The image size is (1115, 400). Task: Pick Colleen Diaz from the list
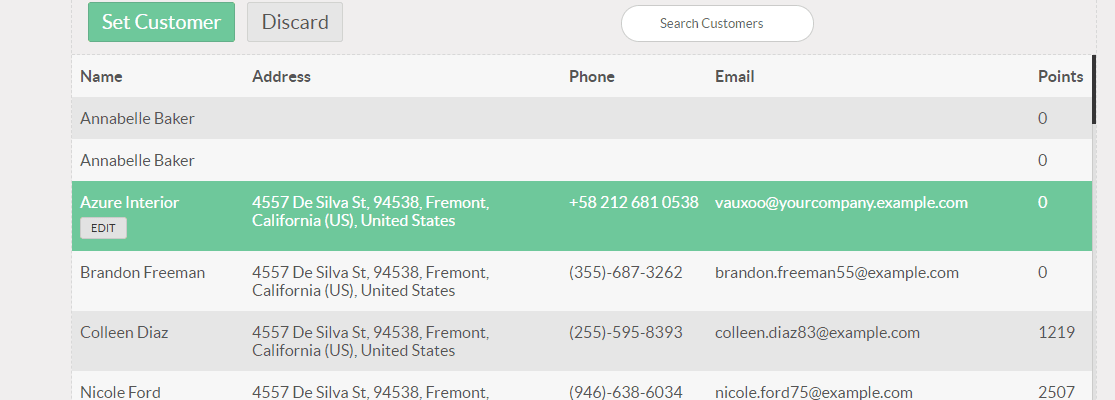coord(124,332)
